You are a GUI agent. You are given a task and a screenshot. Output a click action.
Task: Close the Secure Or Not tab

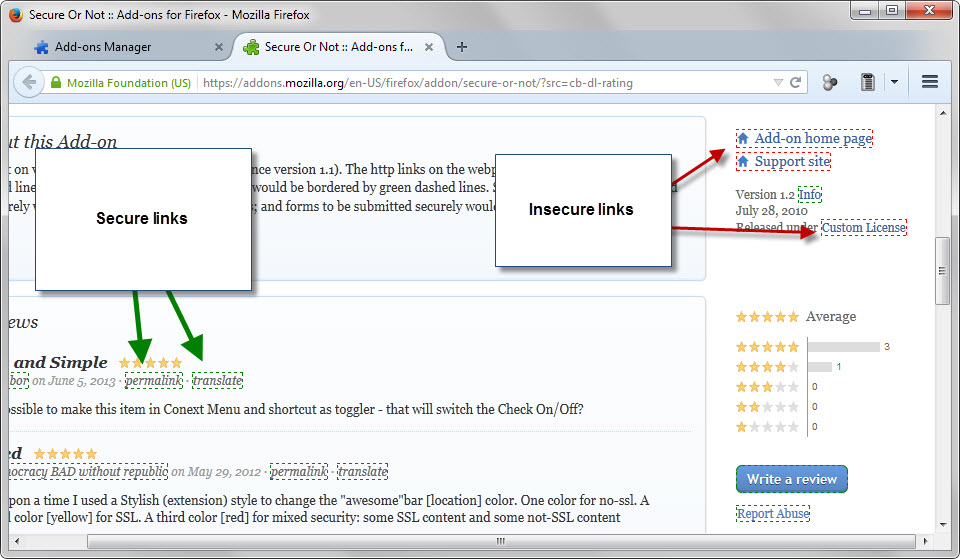[x=429, y=47]
